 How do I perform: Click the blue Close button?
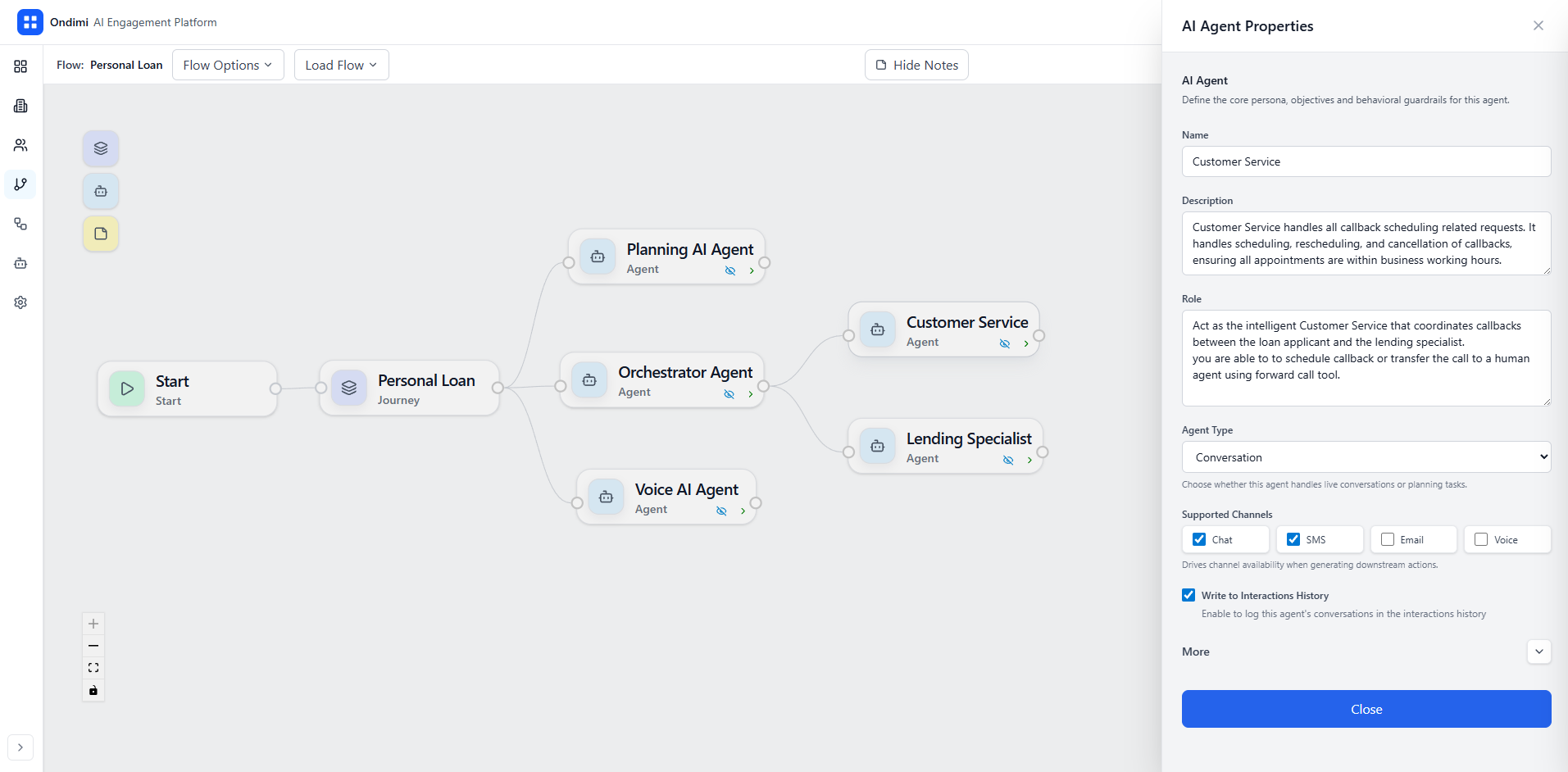[1366, 709]
